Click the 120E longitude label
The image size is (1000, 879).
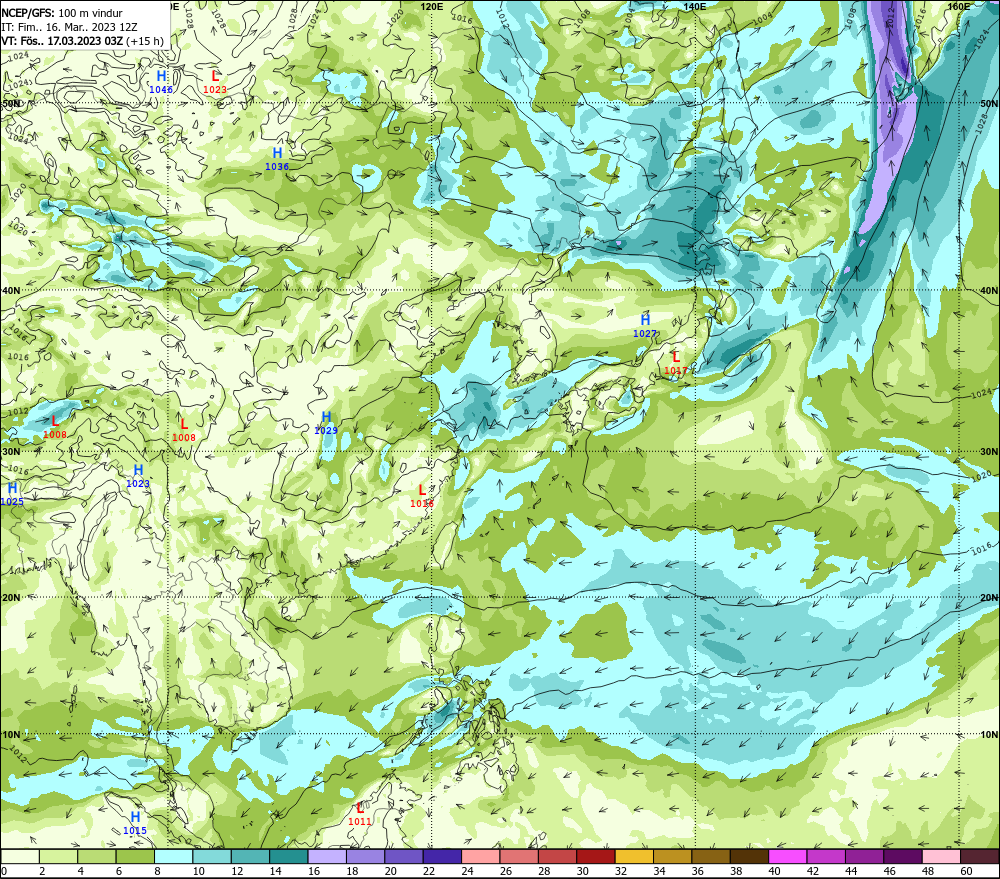click(432, 6)
